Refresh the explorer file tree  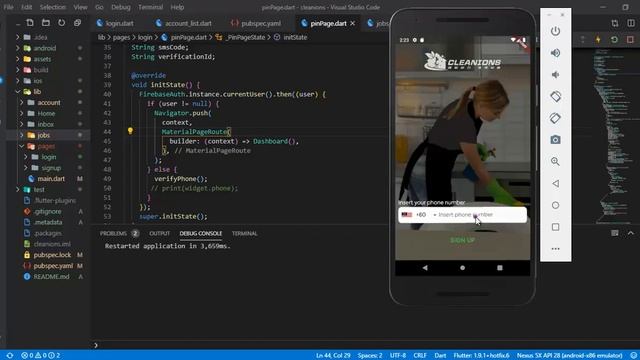pos(61,23)
